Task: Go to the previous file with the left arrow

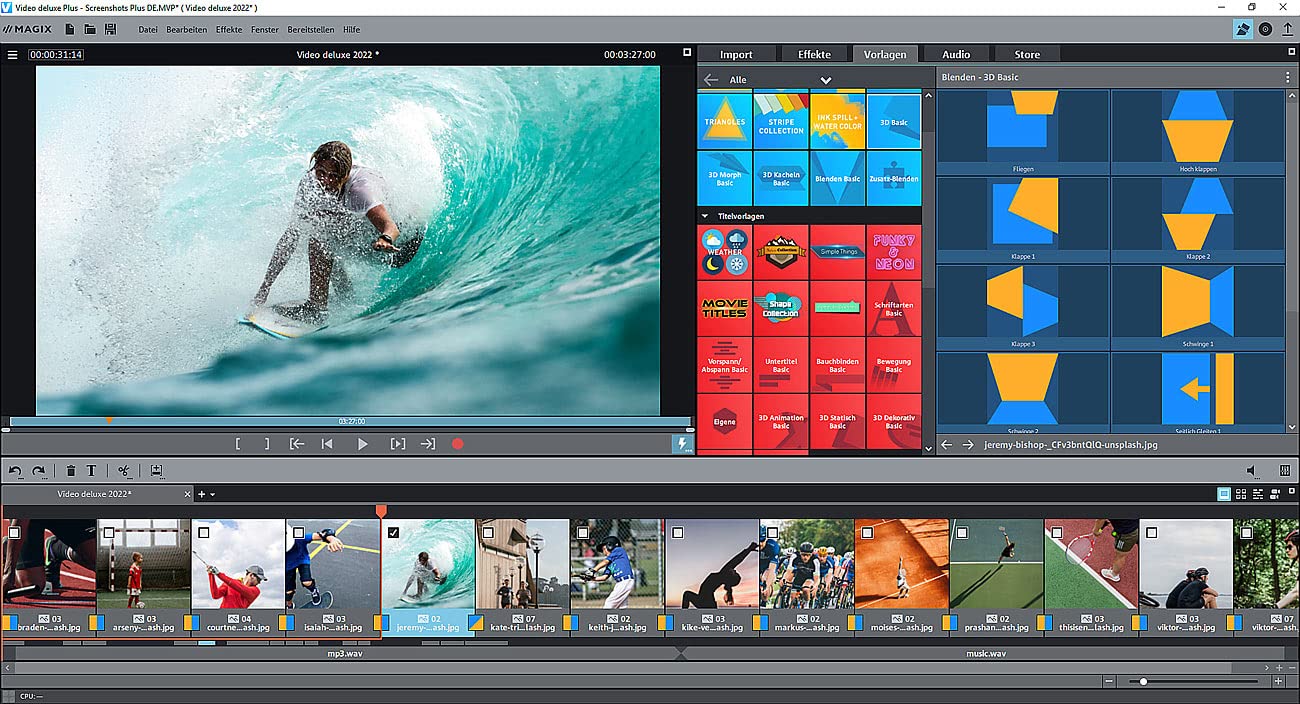Action: click(x=946, y=444)
